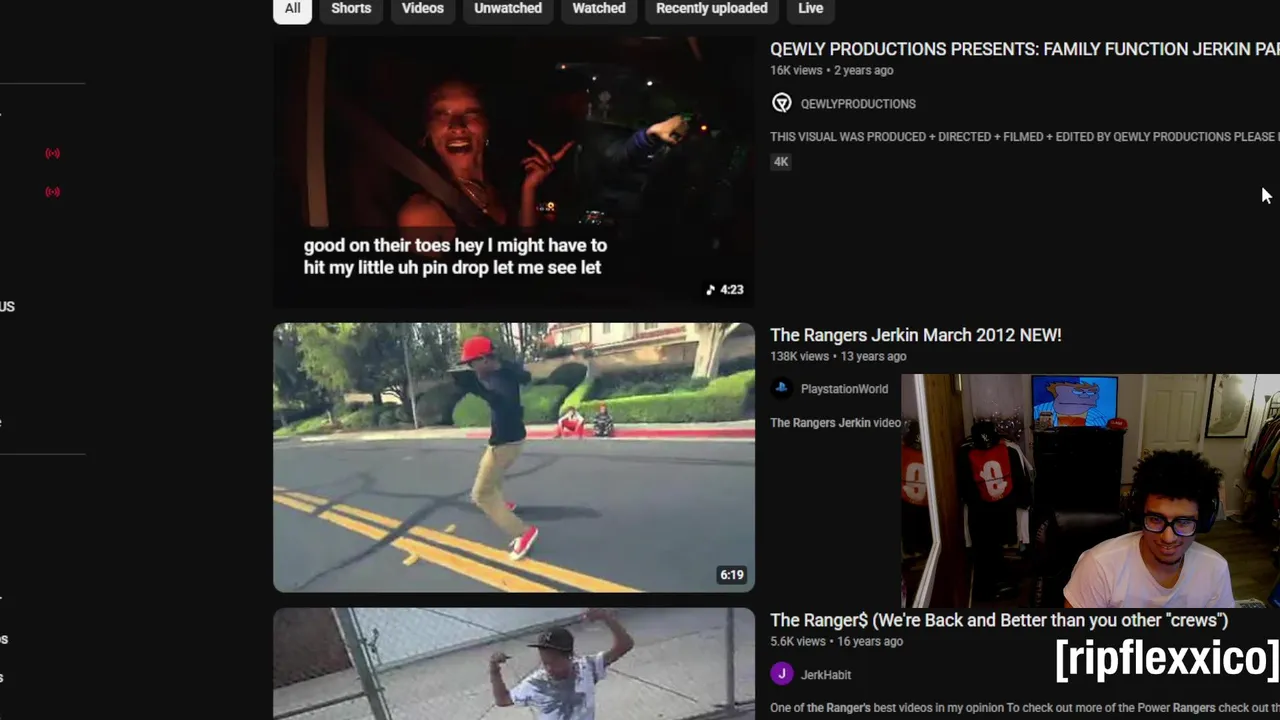Visit the QEWLYPRODUCTIONS channel name
This screenshot has width=1280, height=720.
coord(858,104)
